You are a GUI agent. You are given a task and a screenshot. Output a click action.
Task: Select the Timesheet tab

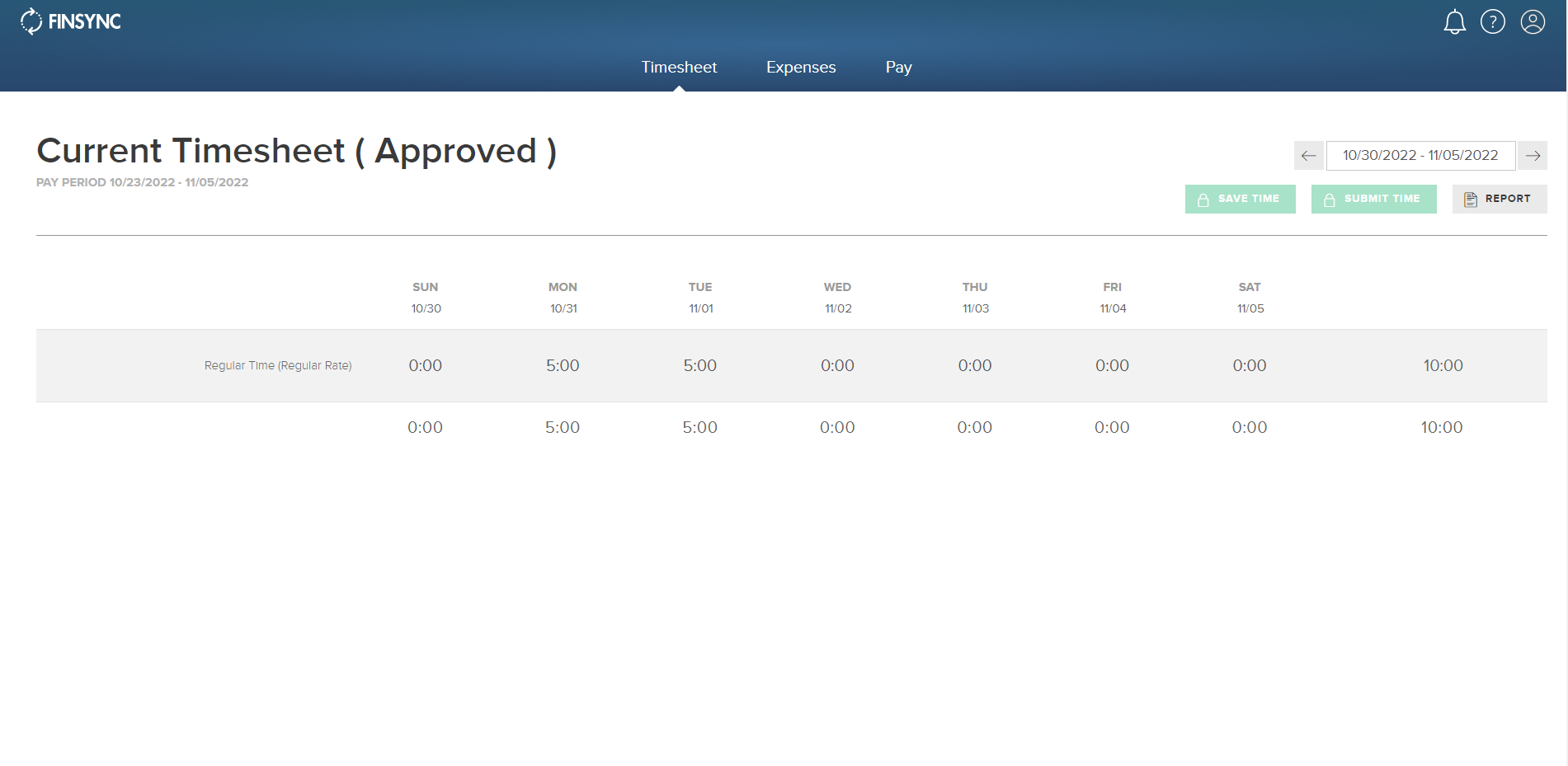tap(679, 67)
